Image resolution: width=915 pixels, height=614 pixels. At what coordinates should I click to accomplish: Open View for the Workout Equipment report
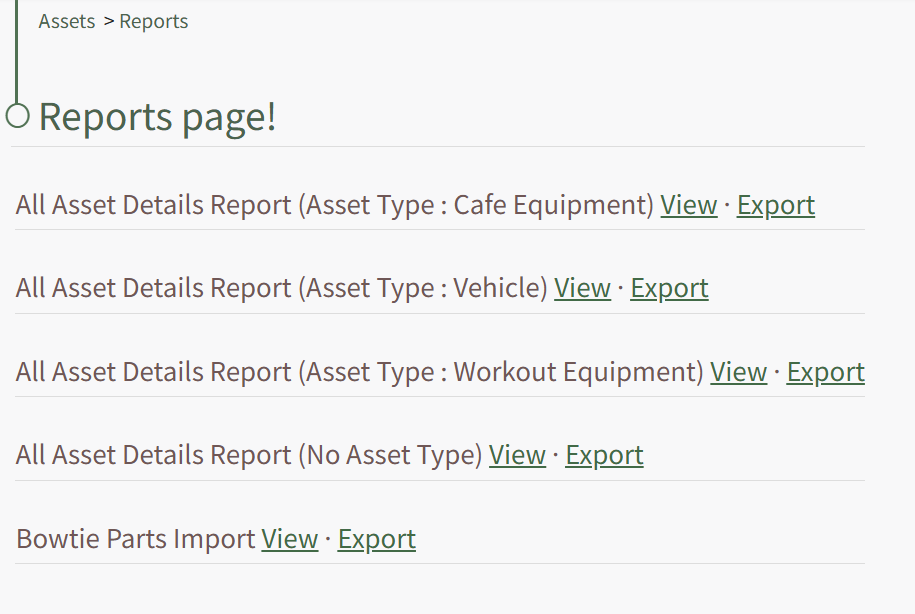click(738, 372)
